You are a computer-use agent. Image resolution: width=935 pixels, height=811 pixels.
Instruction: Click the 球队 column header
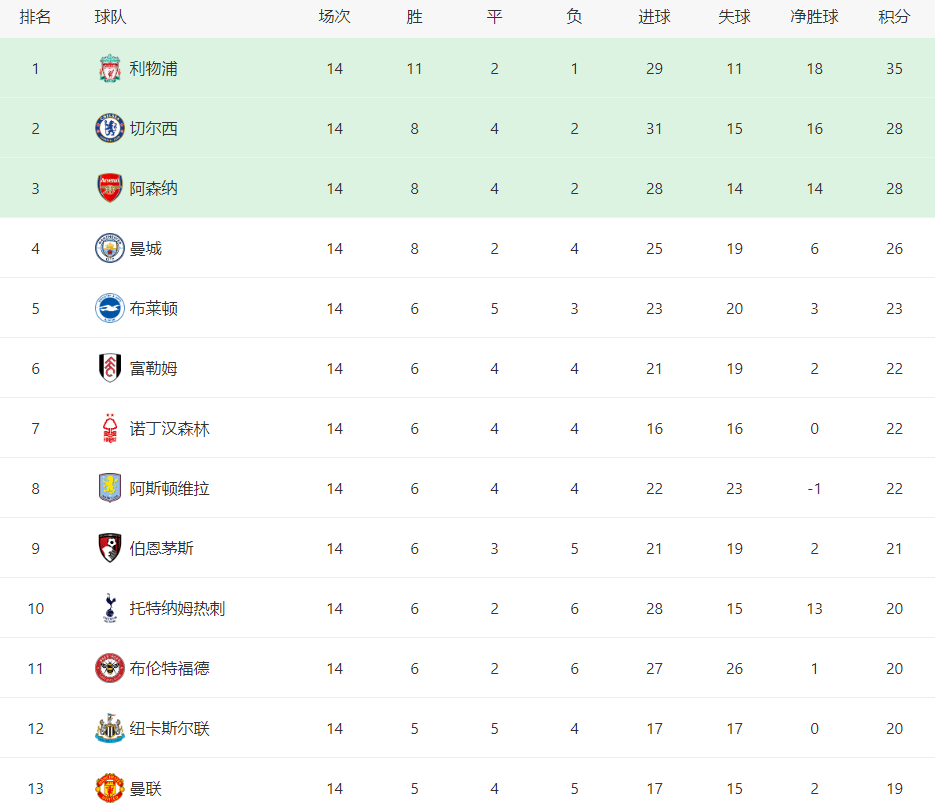110,18
